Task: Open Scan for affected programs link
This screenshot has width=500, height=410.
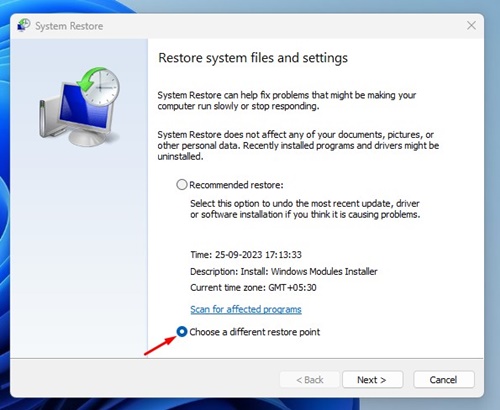Action: (x=246, y=309)
